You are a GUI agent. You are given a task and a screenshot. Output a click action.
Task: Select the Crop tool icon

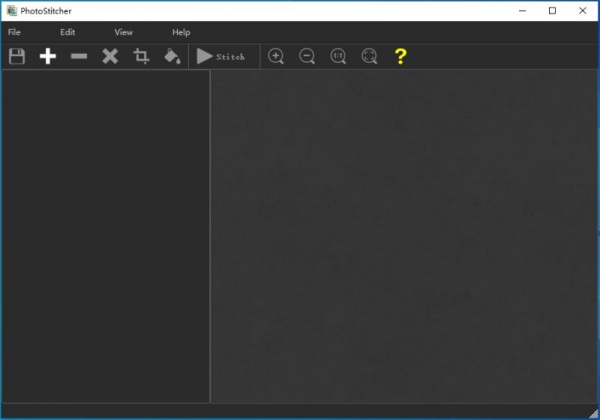tap(141, 56)
